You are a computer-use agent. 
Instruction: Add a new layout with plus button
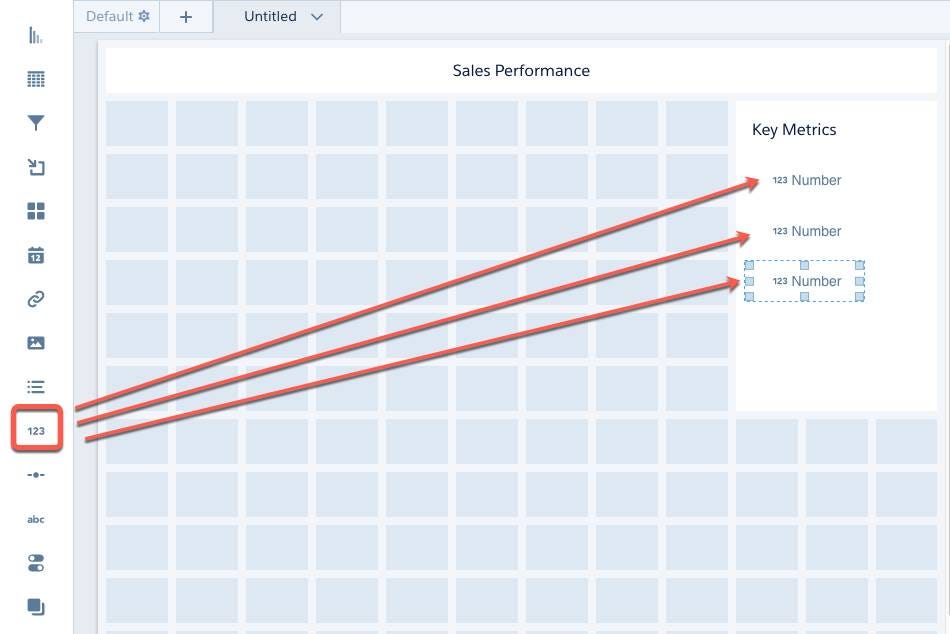[x=186, y=17]
